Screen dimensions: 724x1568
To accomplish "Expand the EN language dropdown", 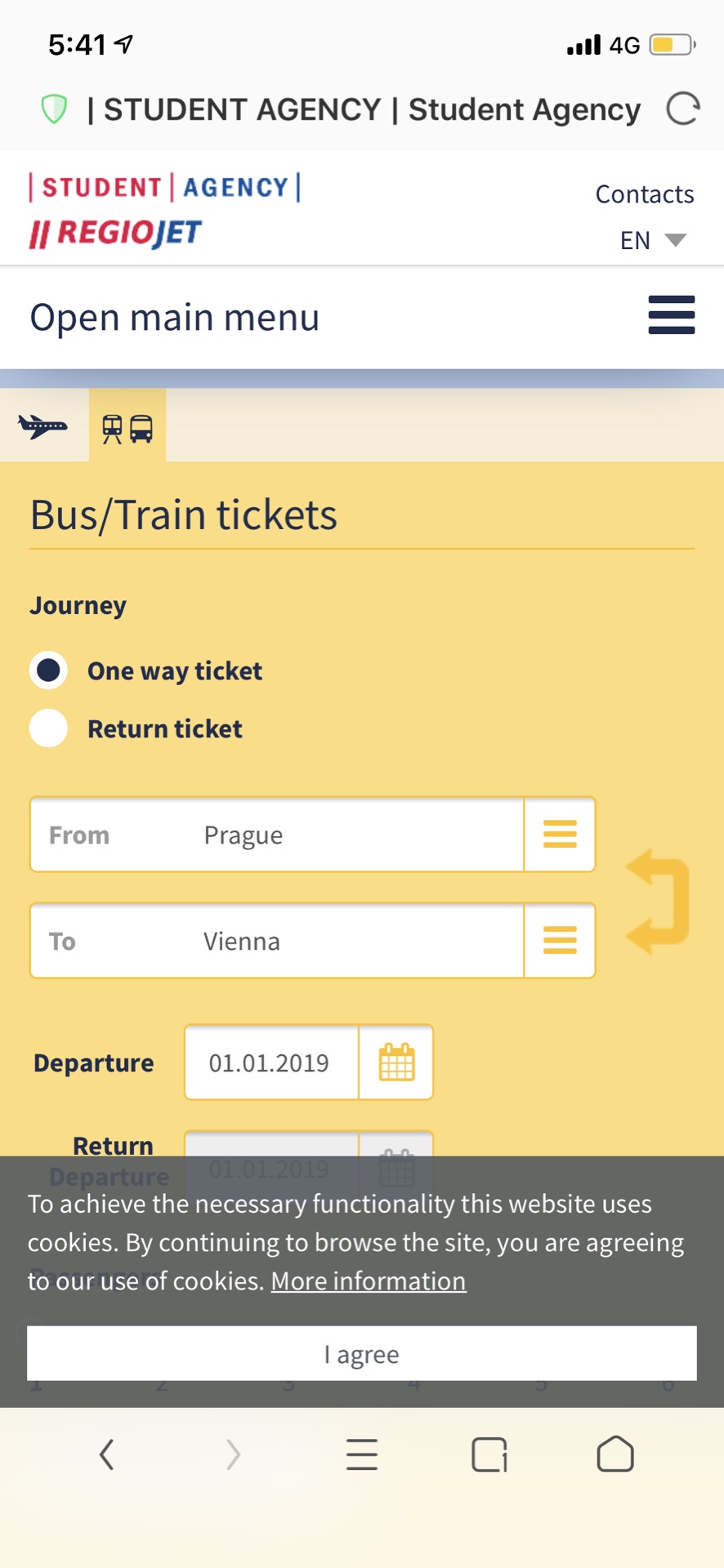I will 652,240.
